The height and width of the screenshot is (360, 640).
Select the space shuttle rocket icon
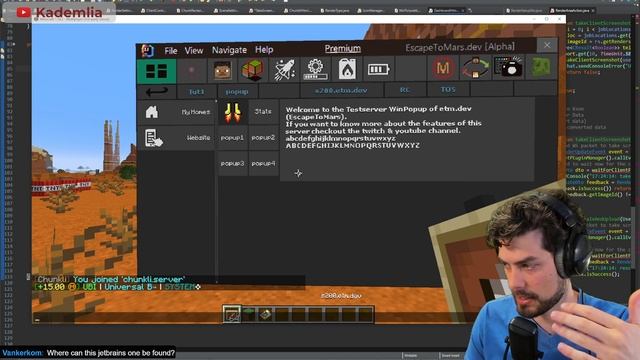coord(284,69)
